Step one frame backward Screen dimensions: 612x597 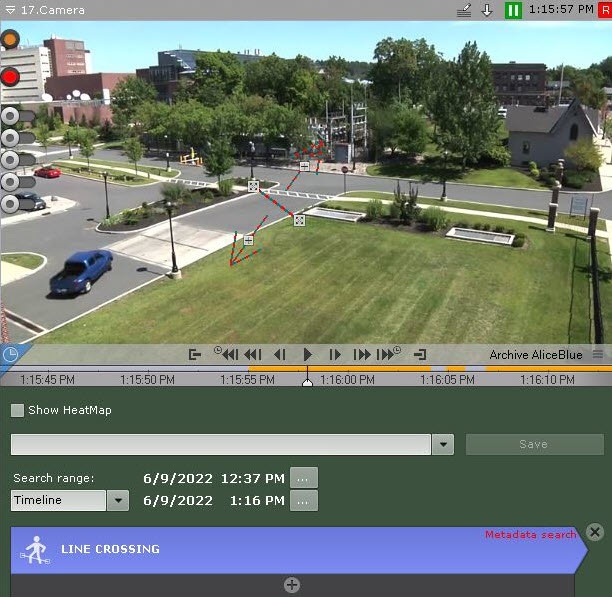280,354
